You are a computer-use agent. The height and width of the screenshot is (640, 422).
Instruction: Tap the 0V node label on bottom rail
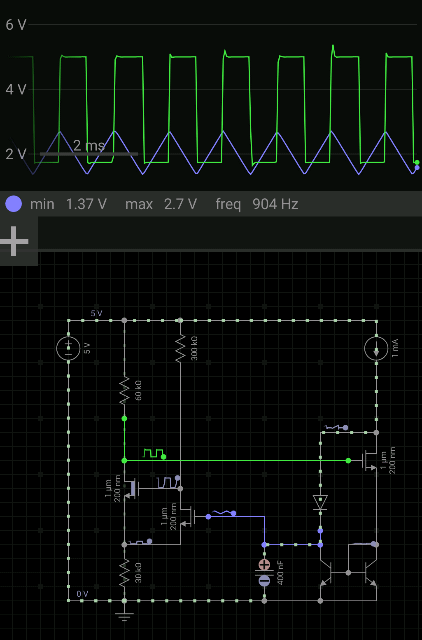82,594
